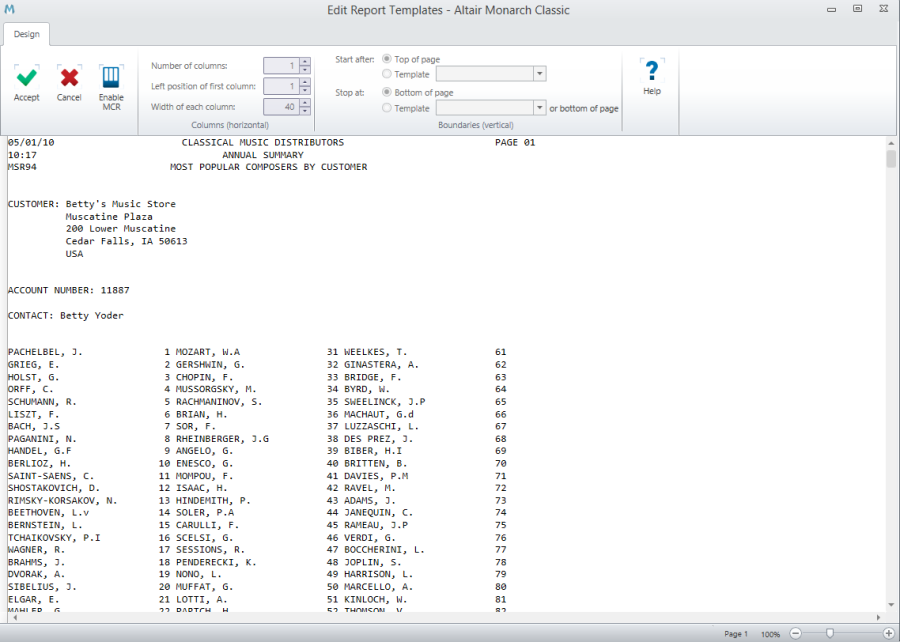Select Stop at Template radio button
Screen dimensions: 900x642
click(x=387, y=107)
